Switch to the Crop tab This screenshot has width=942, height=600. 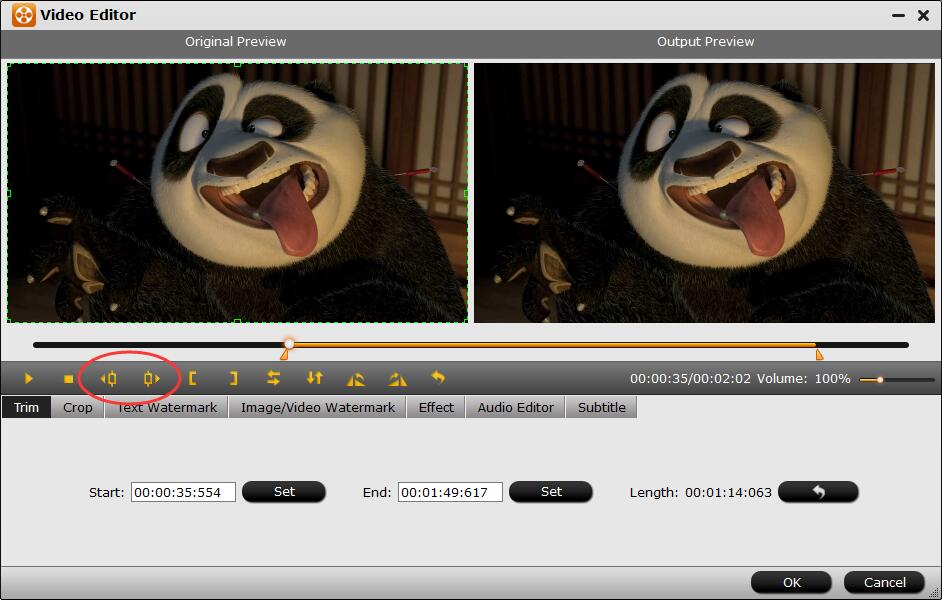click(x=78, y=407)
